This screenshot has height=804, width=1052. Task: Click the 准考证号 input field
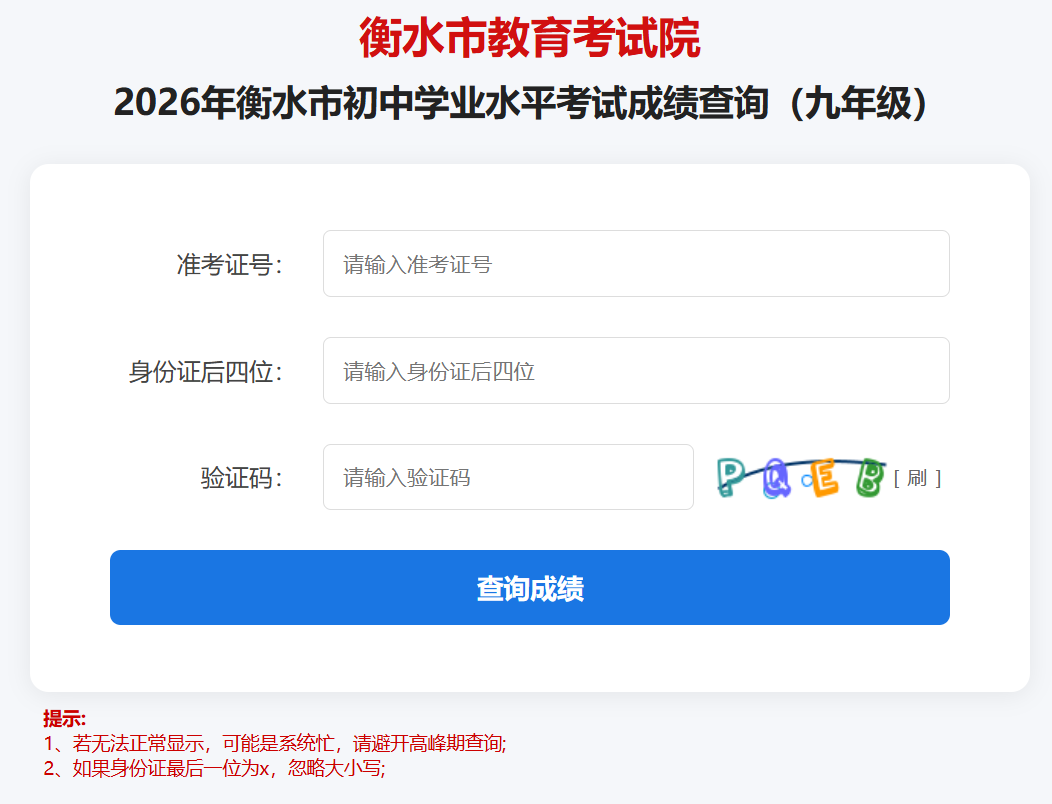[x=636, y=264]
